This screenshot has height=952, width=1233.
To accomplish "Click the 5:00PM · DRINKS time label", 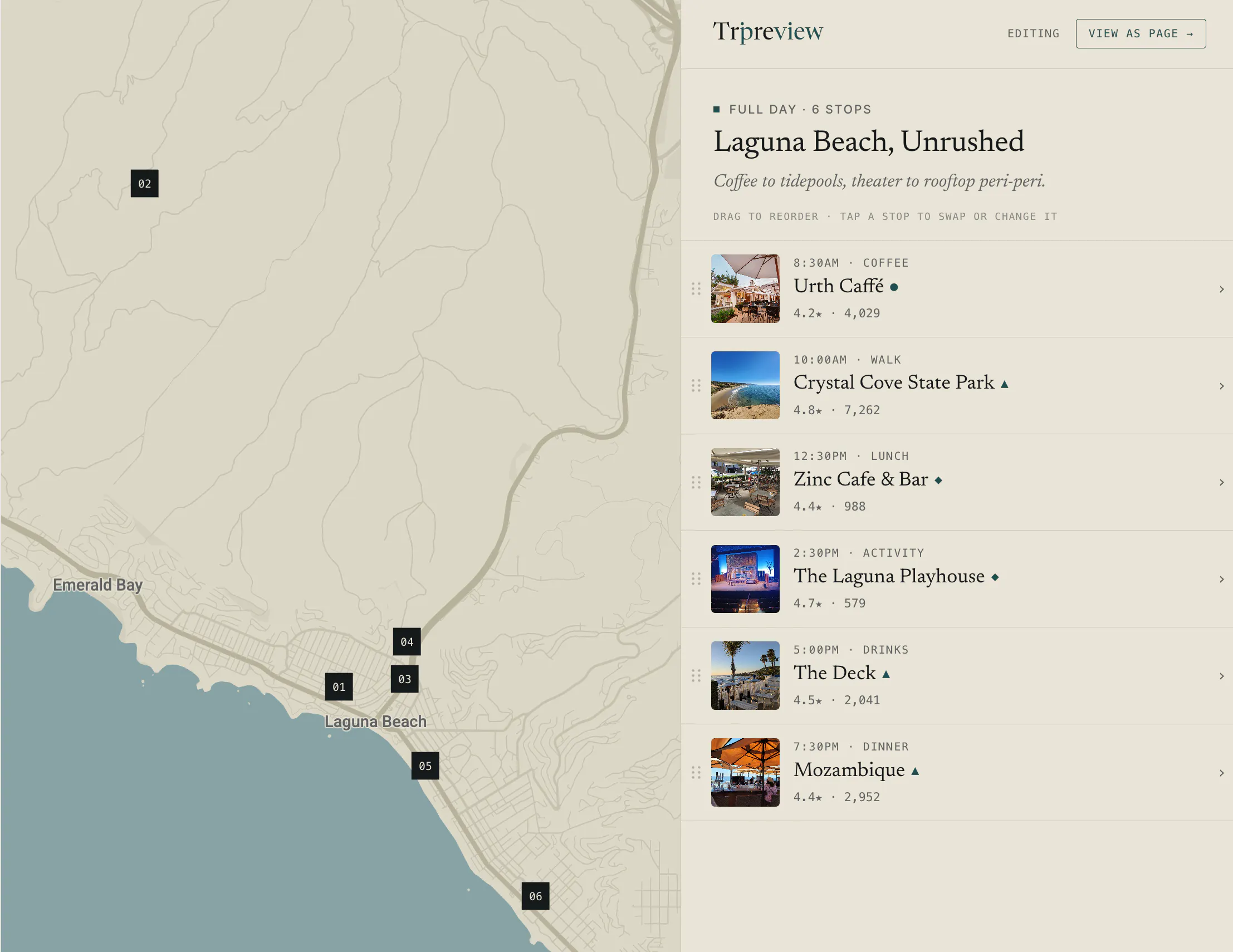I will [x=851, y=650].
